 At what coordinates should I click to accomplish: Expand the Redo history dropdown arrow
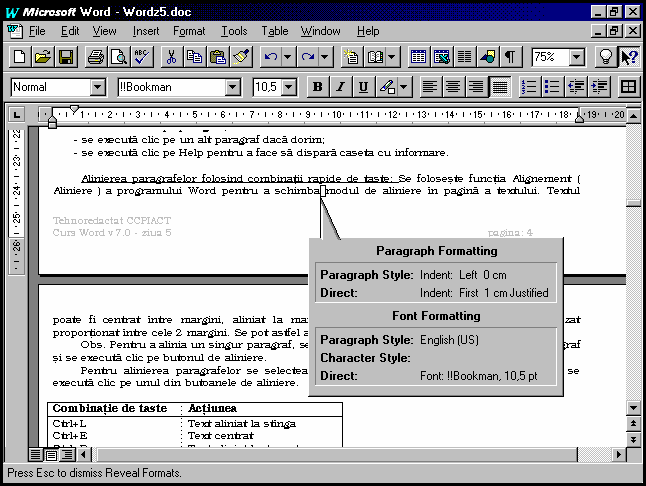coord(325,56)
